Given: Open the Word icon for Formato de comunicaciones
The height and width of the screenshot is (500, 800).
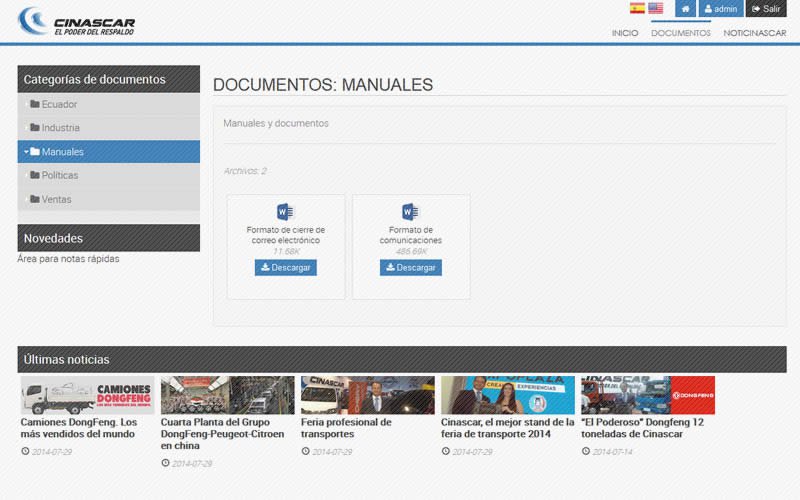Looking at the screenshot, I should coord(410,211).
